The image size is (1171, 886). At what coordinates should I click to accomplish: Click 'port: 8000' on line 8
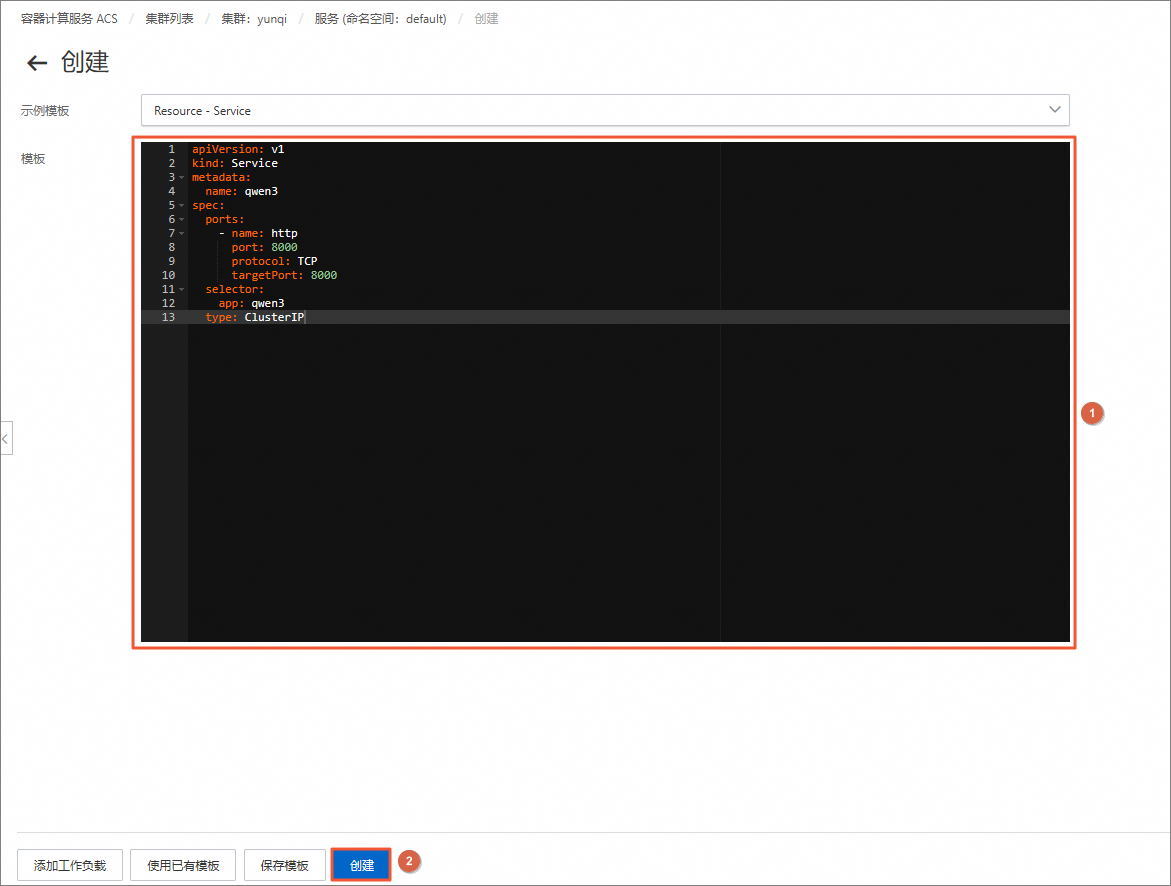264,247
